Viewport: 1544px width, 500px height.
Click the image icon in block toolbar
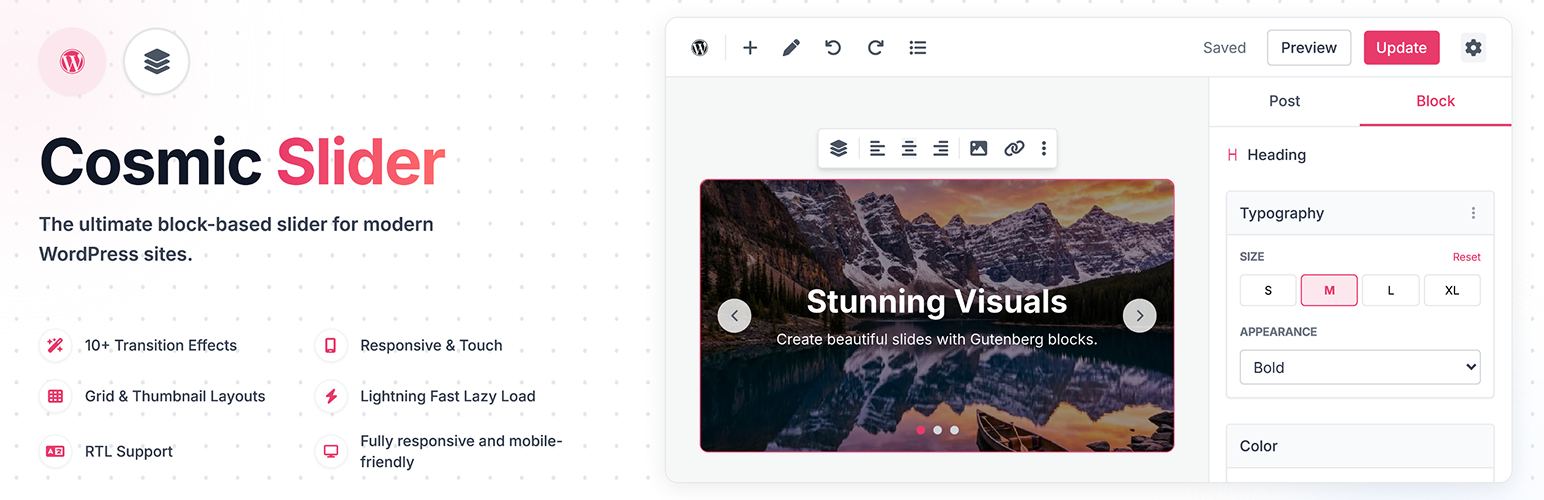[979, 148]
